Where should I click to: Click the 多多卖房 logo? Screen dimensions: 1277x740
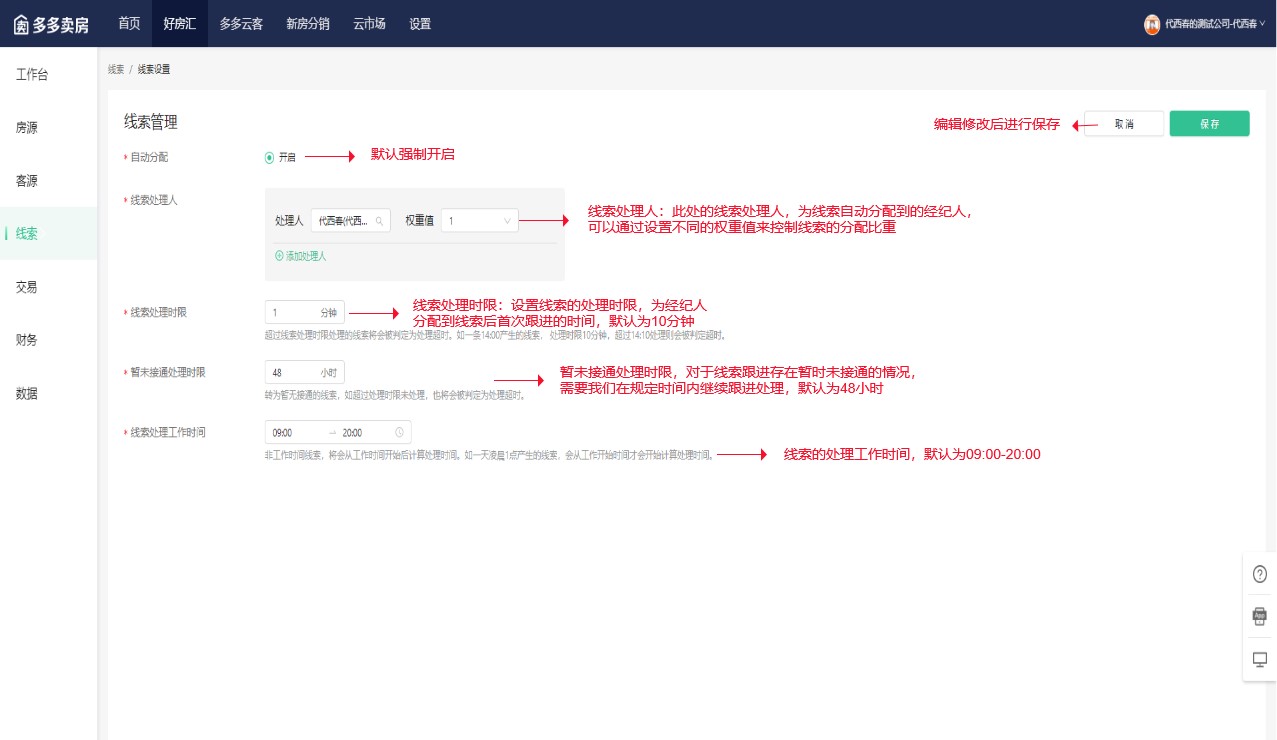point(50,24)
